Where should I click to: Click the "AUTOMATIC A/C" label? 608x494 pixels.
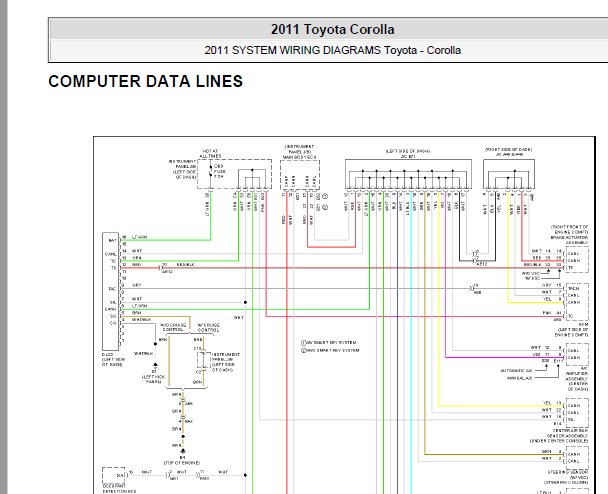coord(516,371)
